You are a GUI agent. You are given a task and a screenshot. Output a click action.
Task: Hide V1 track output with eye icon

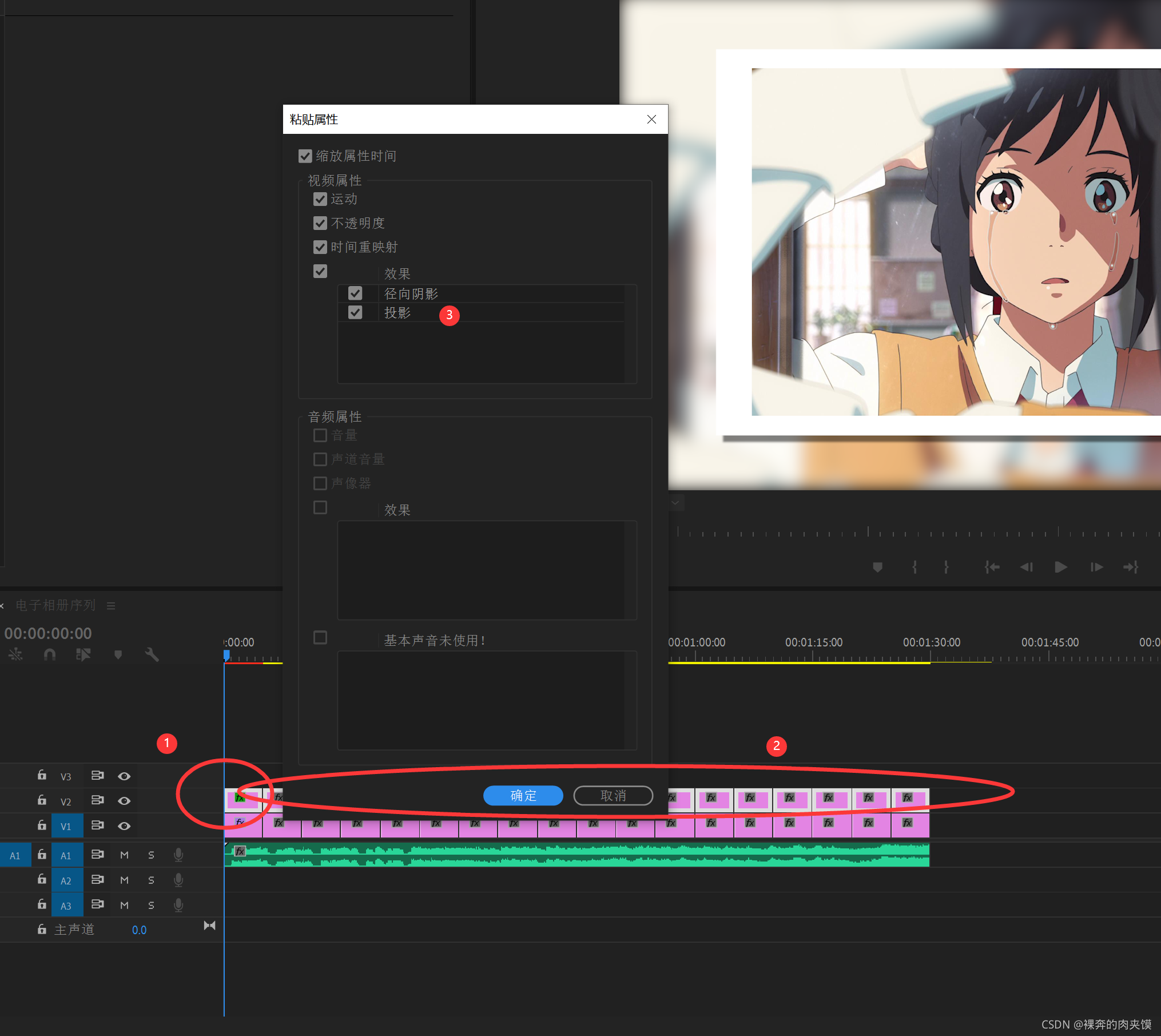[124, 826]
